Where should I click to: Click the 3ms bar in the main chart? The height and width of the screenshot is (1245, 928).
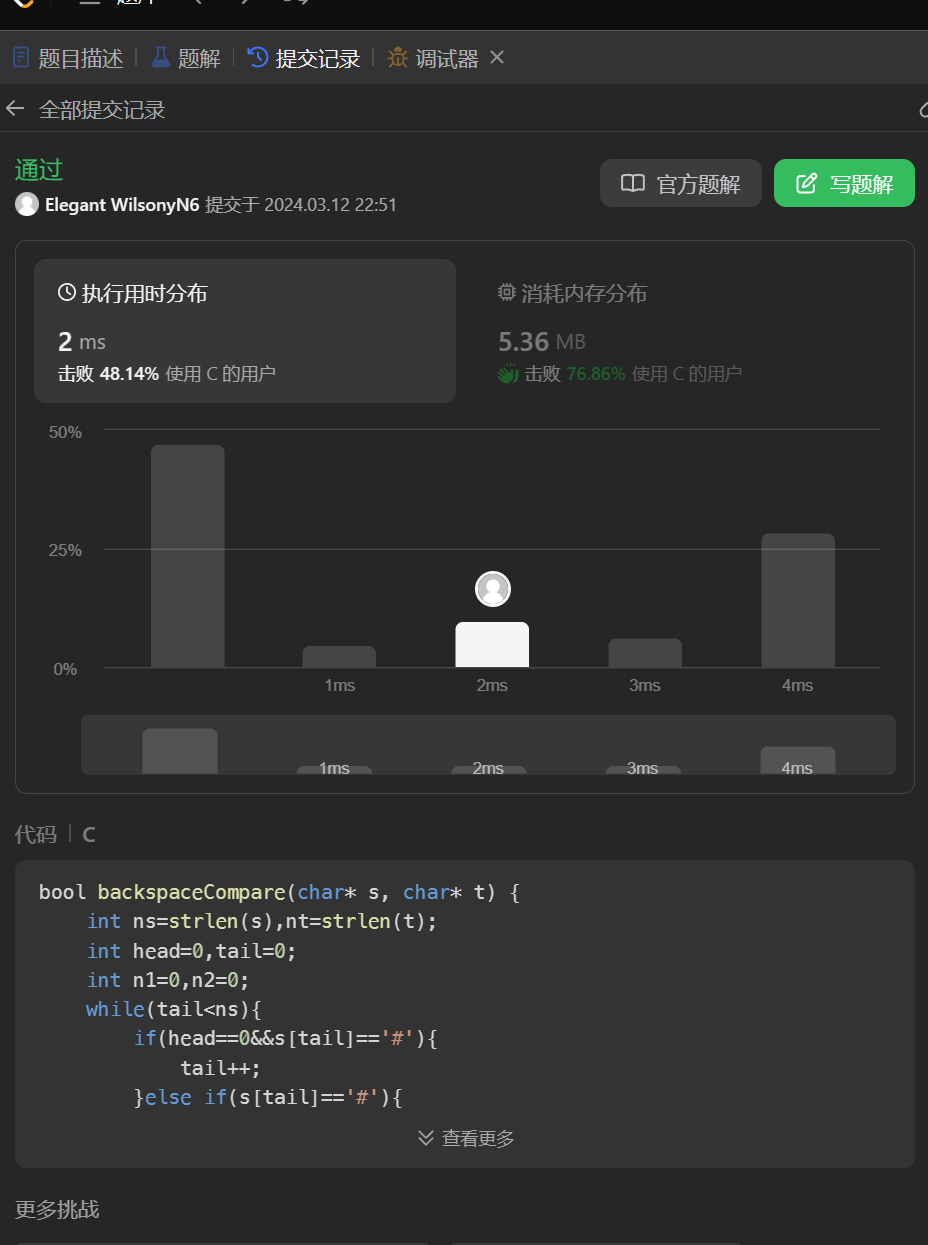[645, 653]
